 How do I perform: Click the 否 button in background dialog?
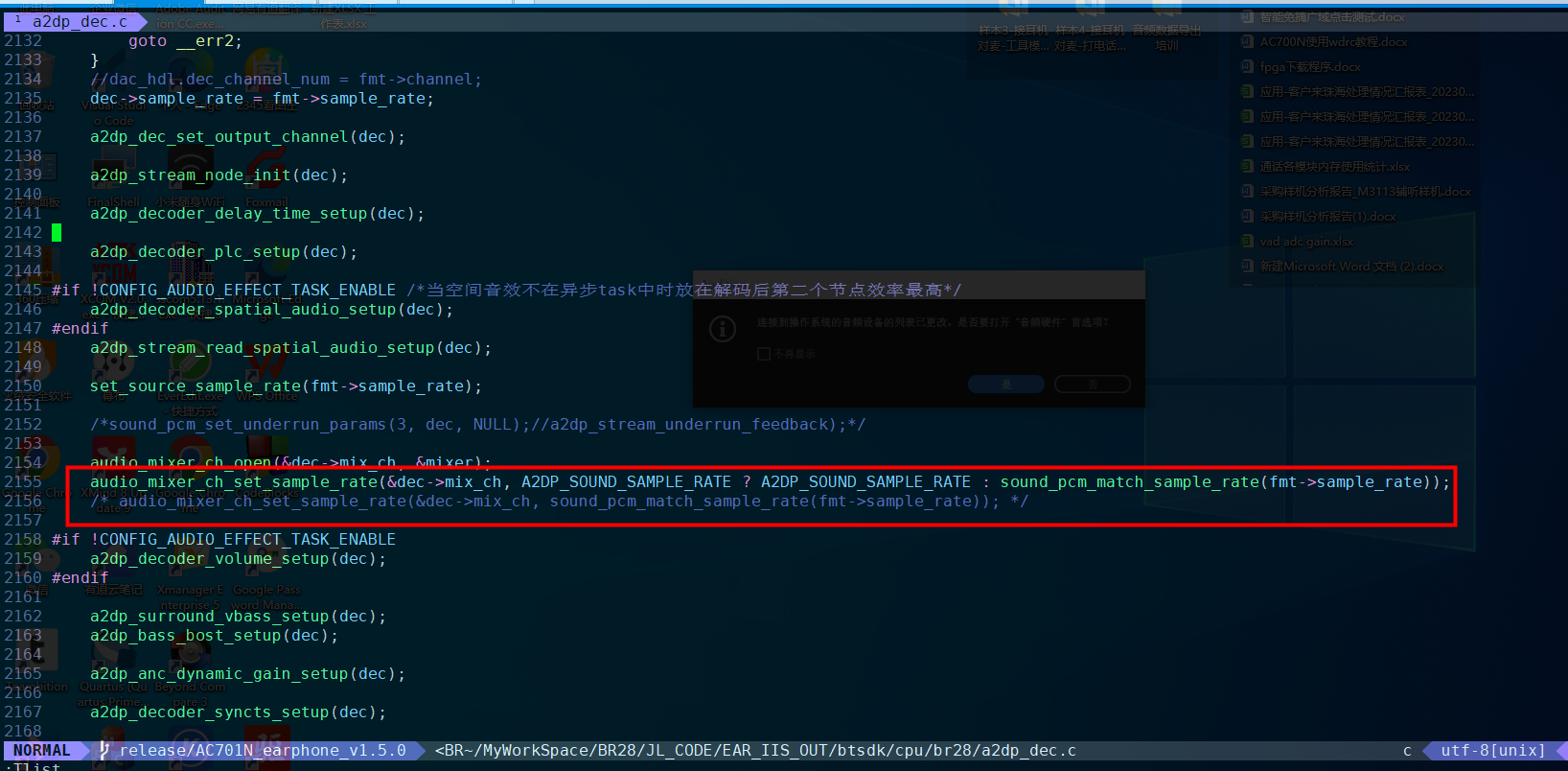[1093, 384]
